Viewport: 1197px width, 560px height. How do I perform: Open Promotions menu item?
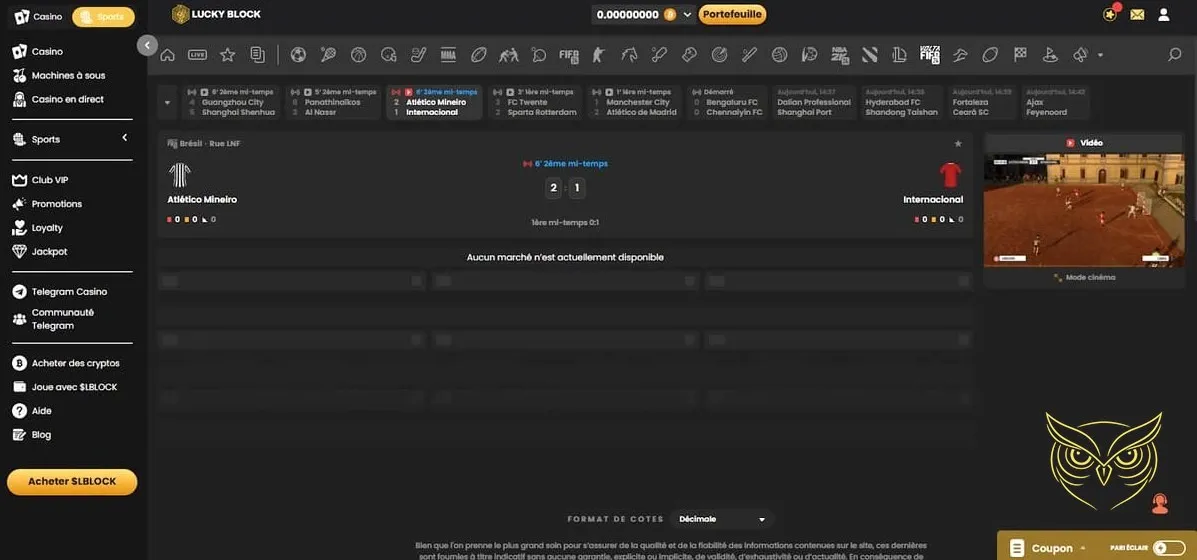click(47, 204)
